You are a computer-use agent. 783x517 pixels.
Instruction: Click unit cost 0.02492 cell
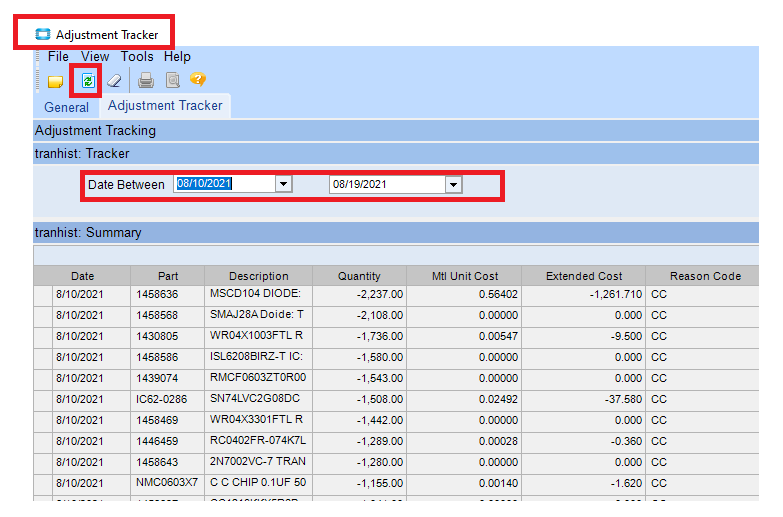[464, 399]
